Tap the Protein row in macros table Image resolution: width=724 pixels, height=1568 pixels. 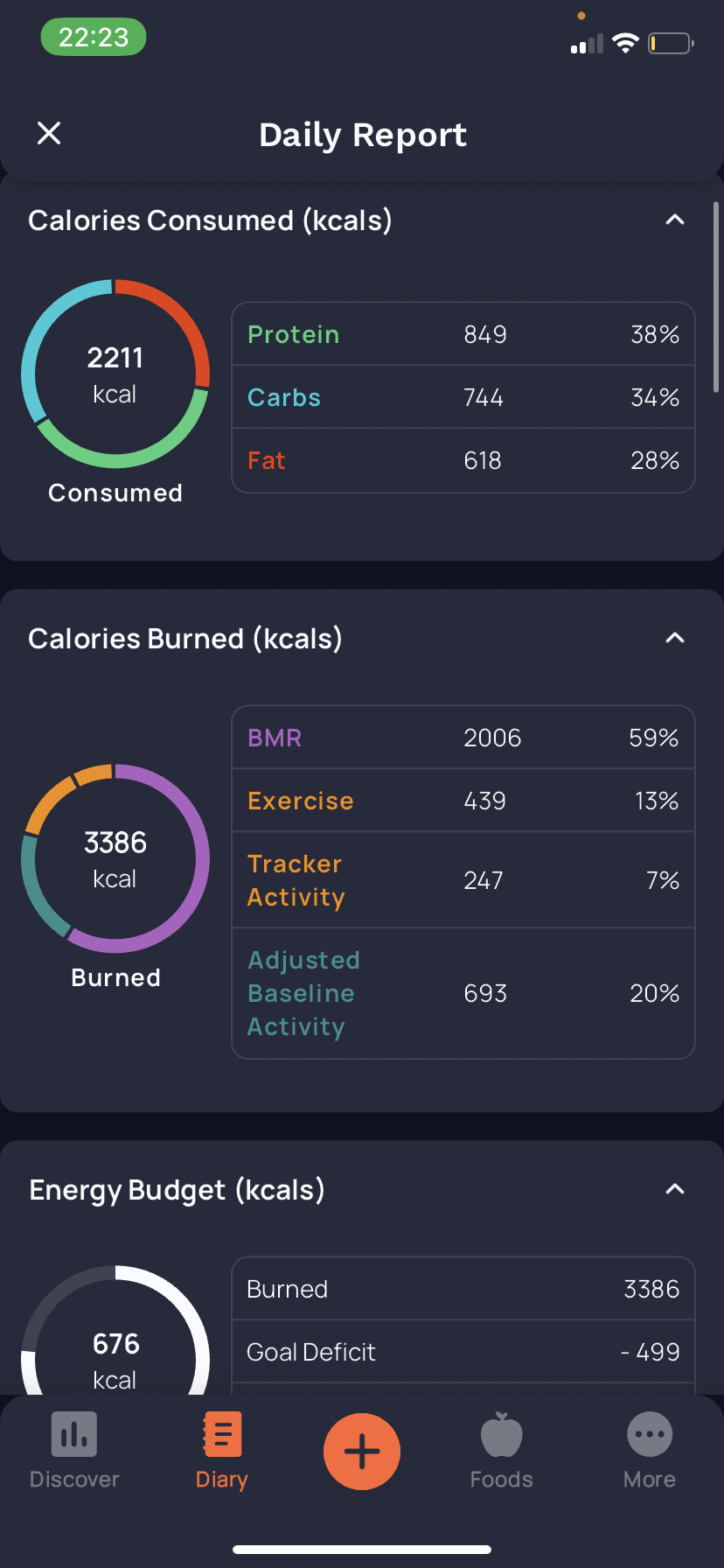[x=463, y=334]
